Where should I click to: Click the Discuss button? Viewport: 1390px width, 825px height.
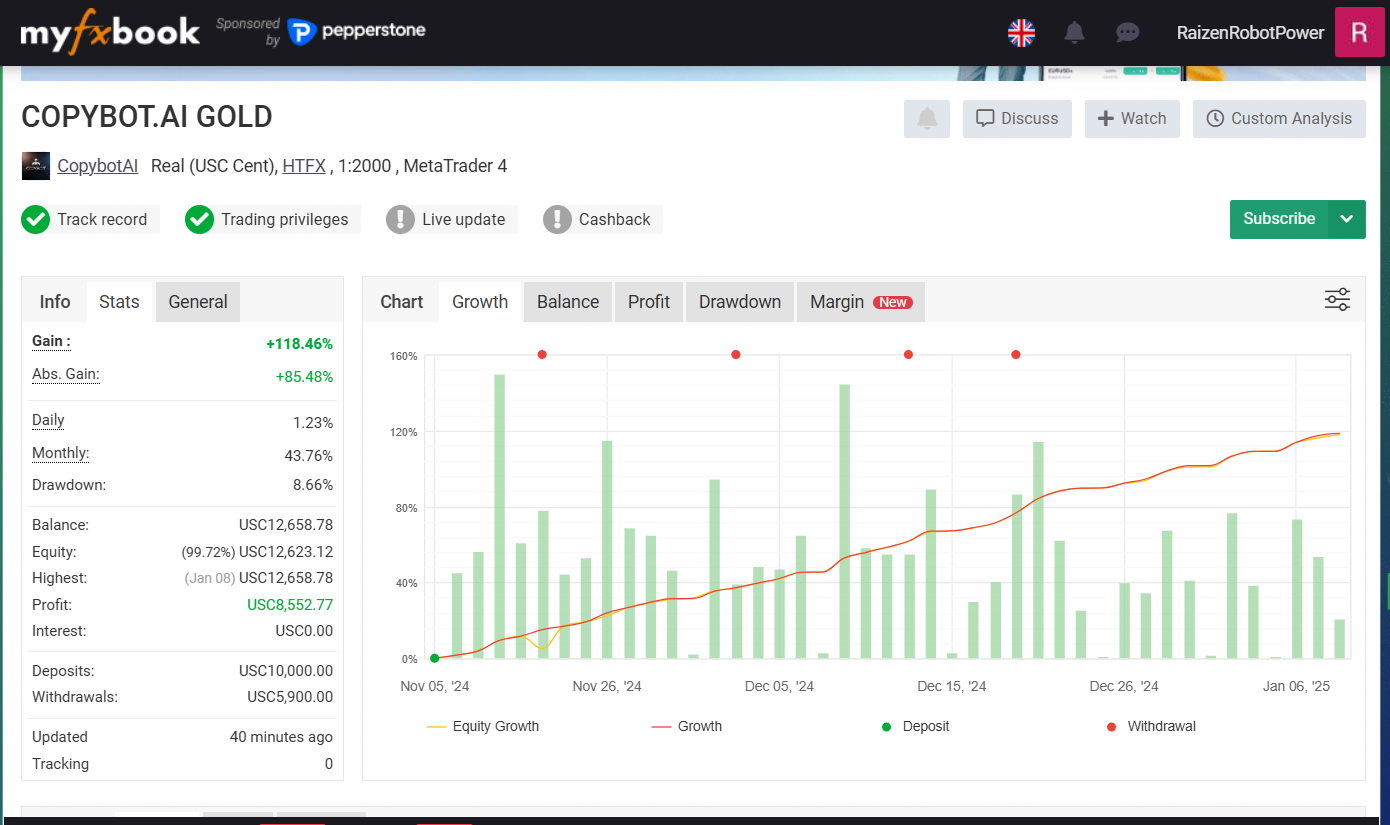(x=1017, y=118)
